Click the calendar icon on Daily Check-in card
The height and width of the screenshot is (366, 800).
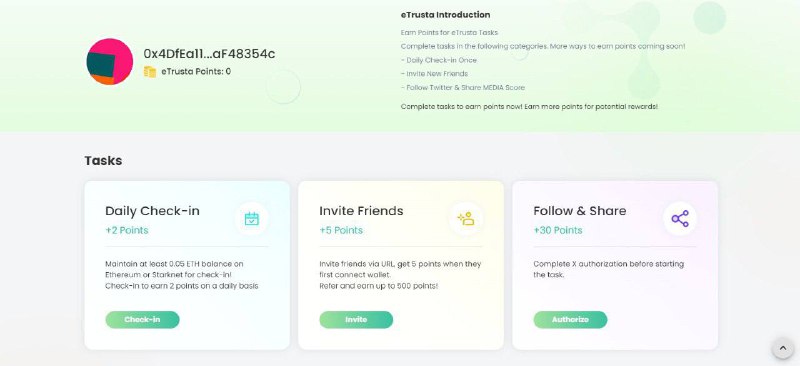tap(252, 218)
